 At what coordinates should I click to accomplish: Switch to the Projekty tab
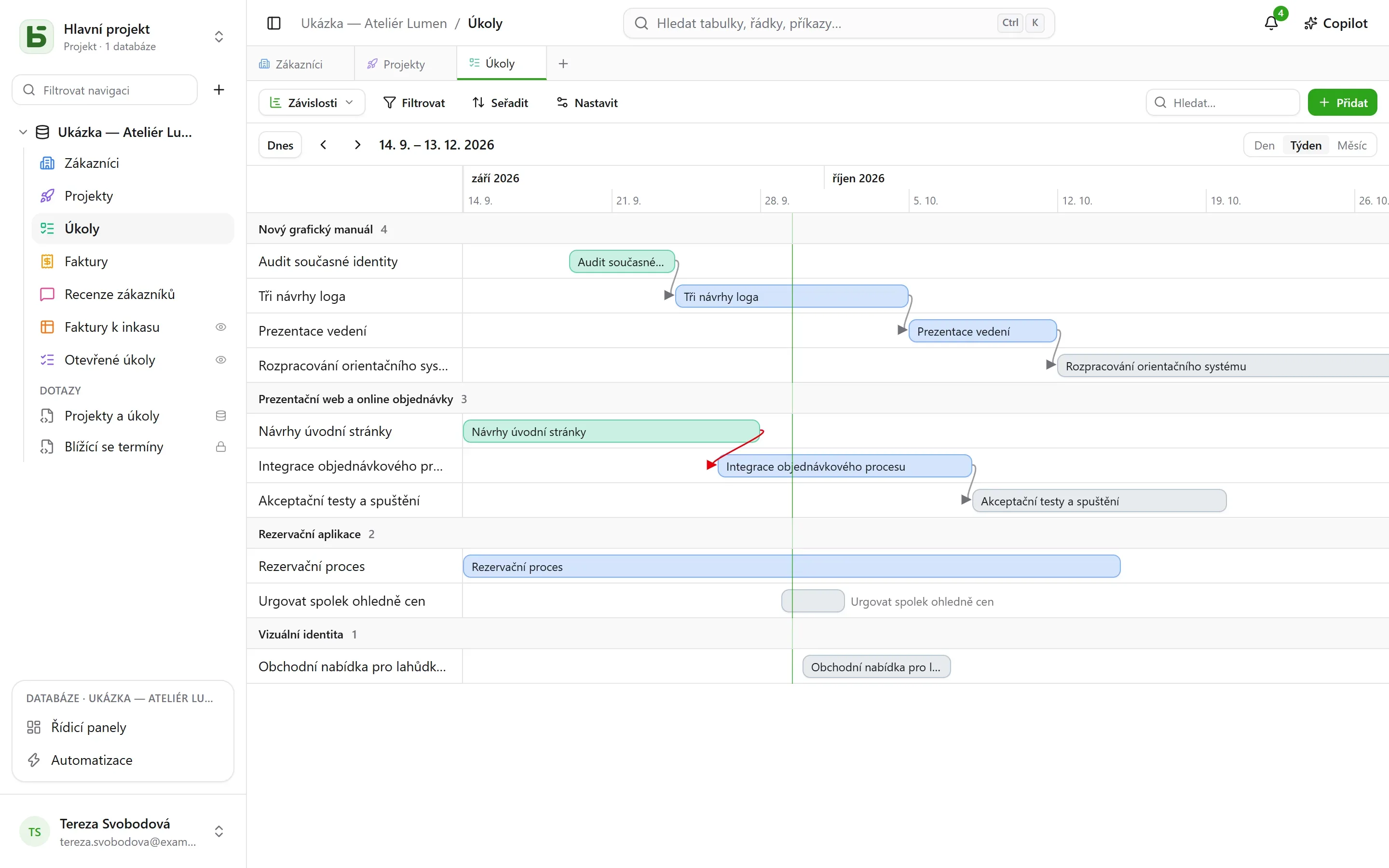(405, 64)
